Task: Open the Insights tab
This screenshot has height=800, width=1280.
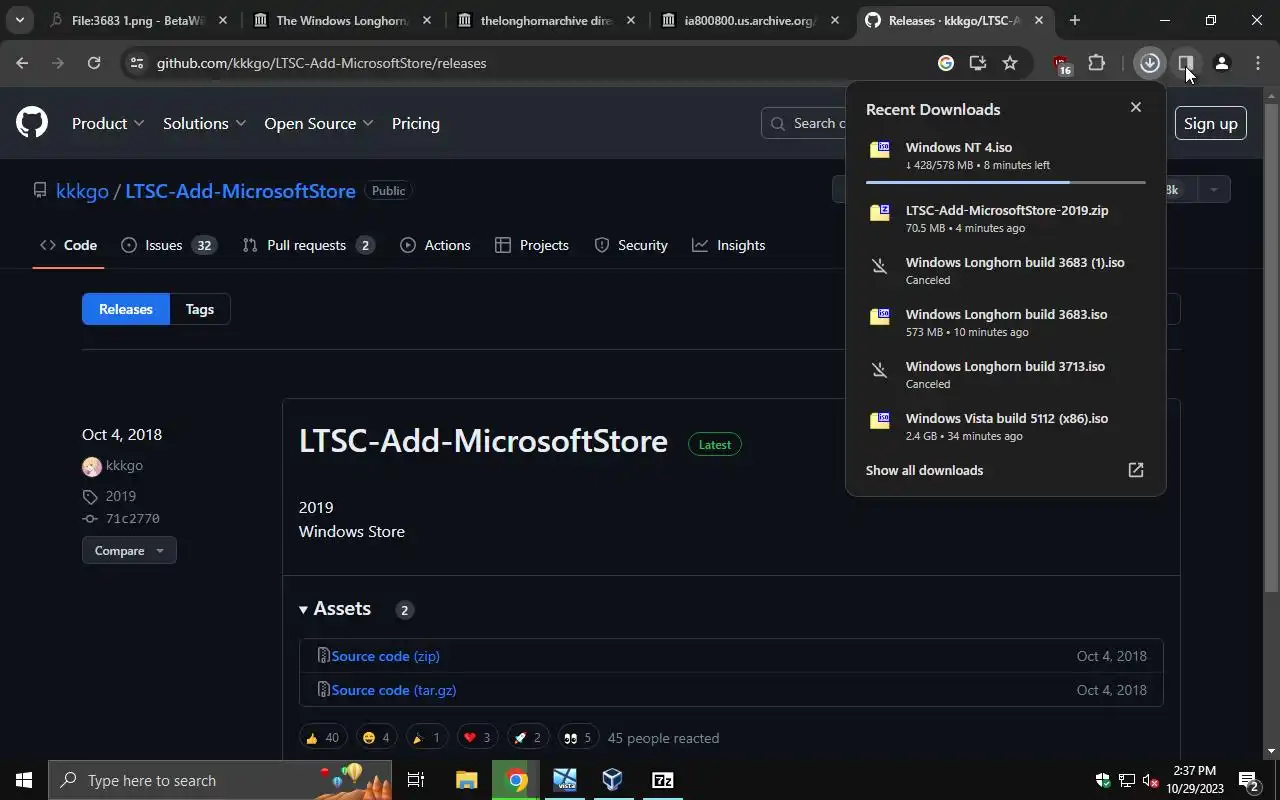Action: [x=729, y=245]
